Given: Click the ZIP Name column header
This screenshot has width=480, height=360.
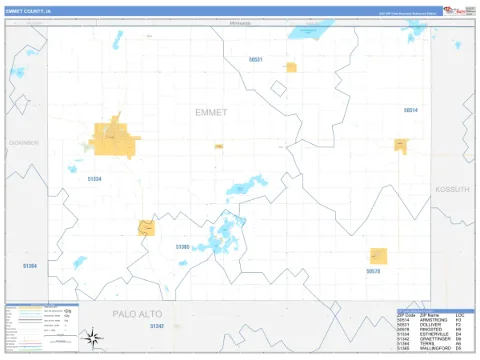Looking at the screenshot, I should 429,315.
